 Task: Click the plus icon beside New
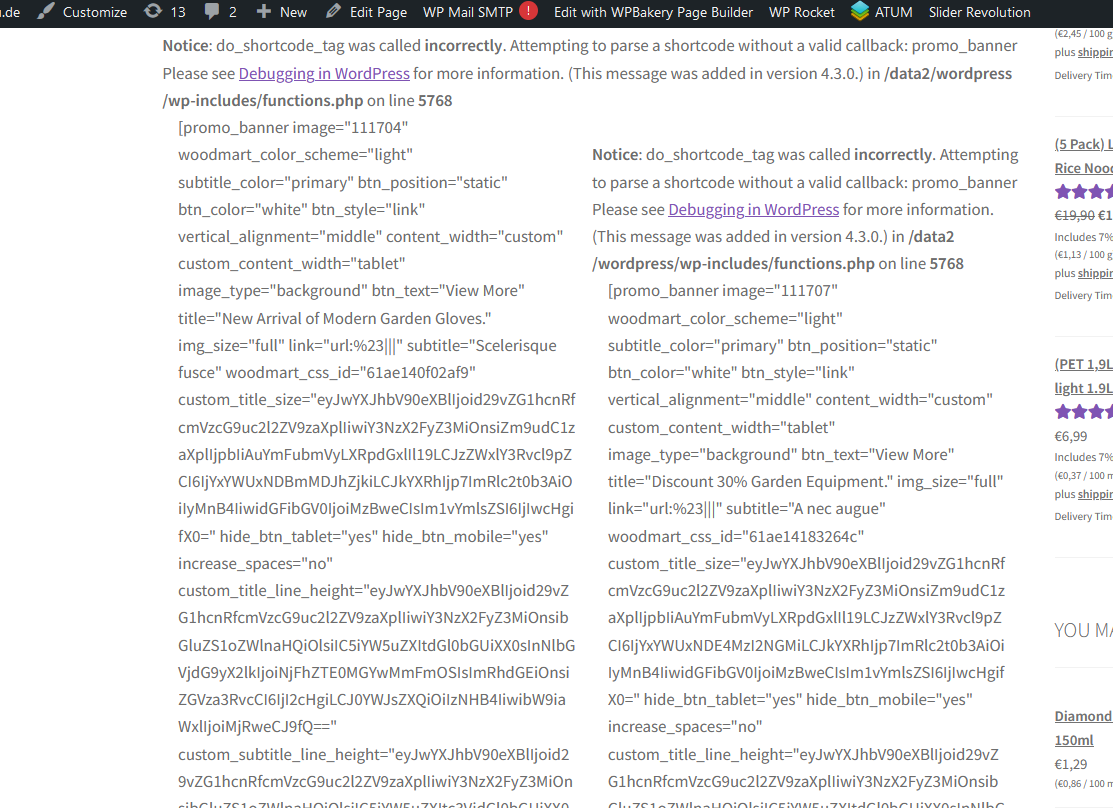click(x=263, y=11)
